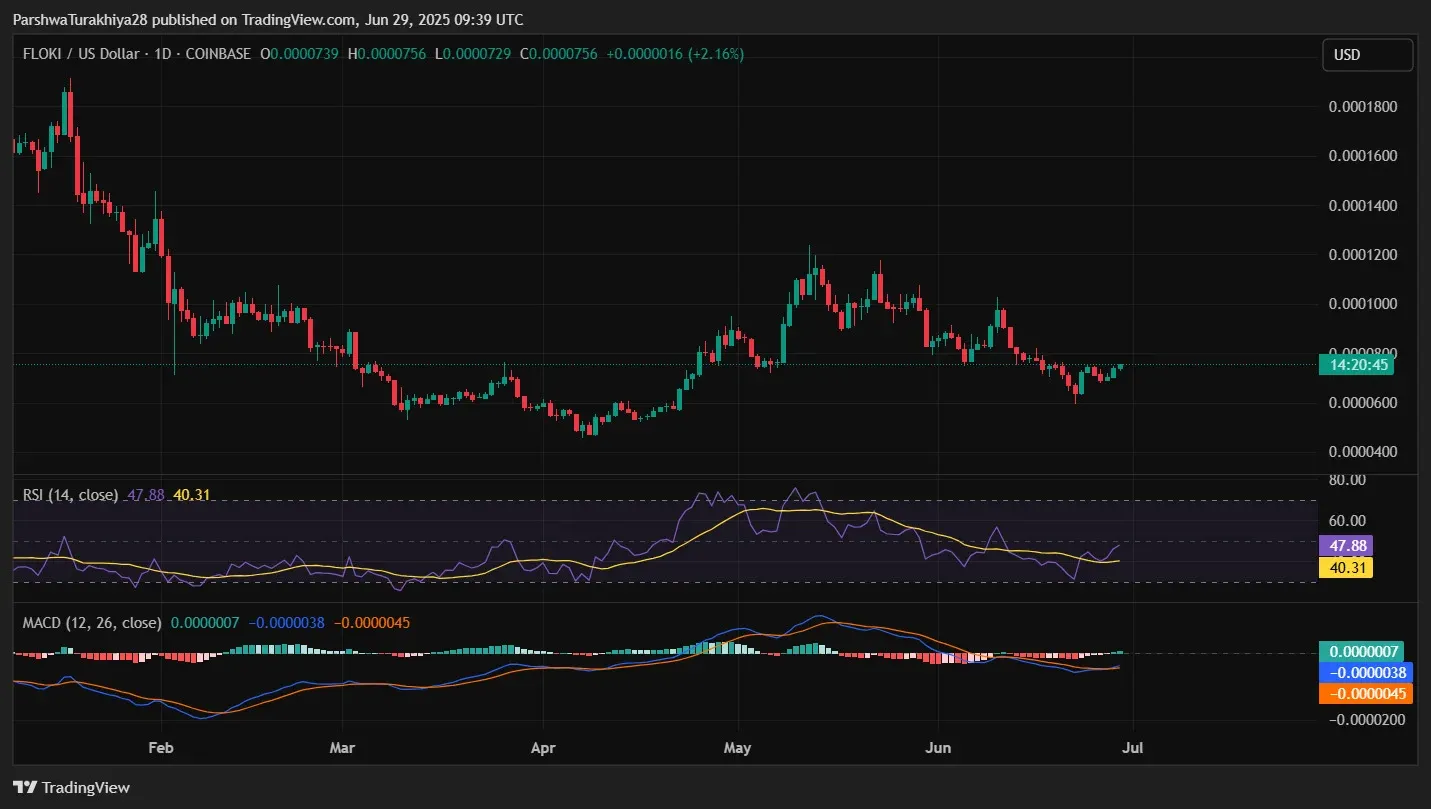
Task: Switch chart currency using the USD tab
Action: point(1367,54)
